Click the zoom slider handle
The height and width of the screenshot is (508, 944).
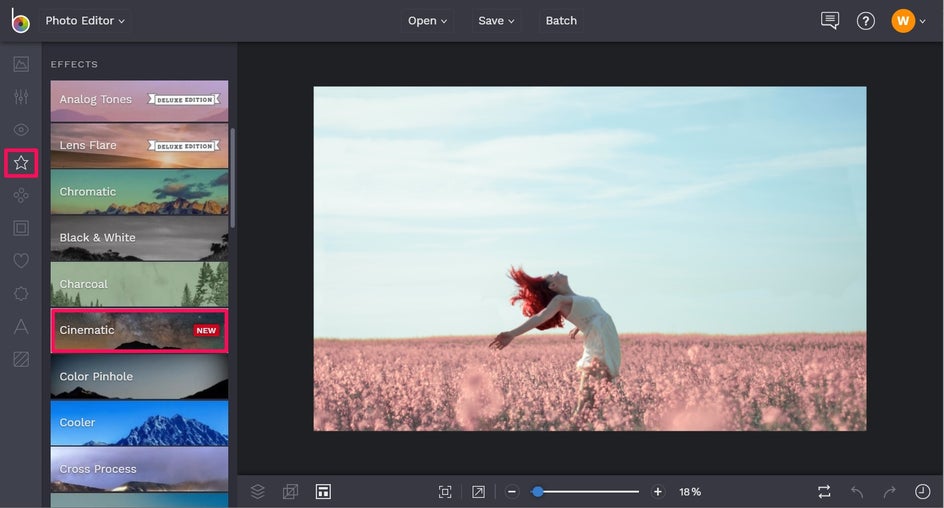point(538,492)
